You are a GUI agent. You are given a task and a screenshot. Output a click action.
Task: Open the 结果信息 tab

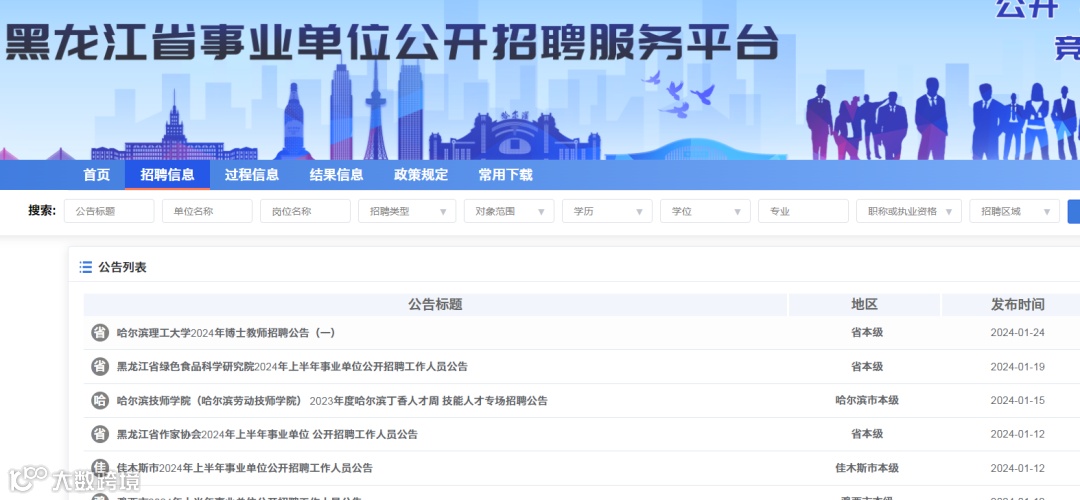(x=336, y=175)
